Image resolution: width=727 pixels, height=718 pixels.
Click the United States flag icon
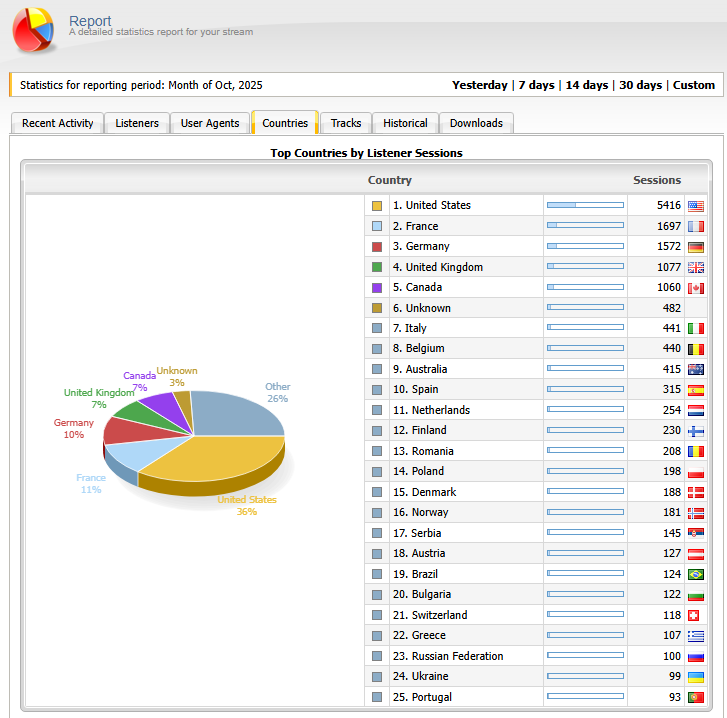tap(696, 206)
